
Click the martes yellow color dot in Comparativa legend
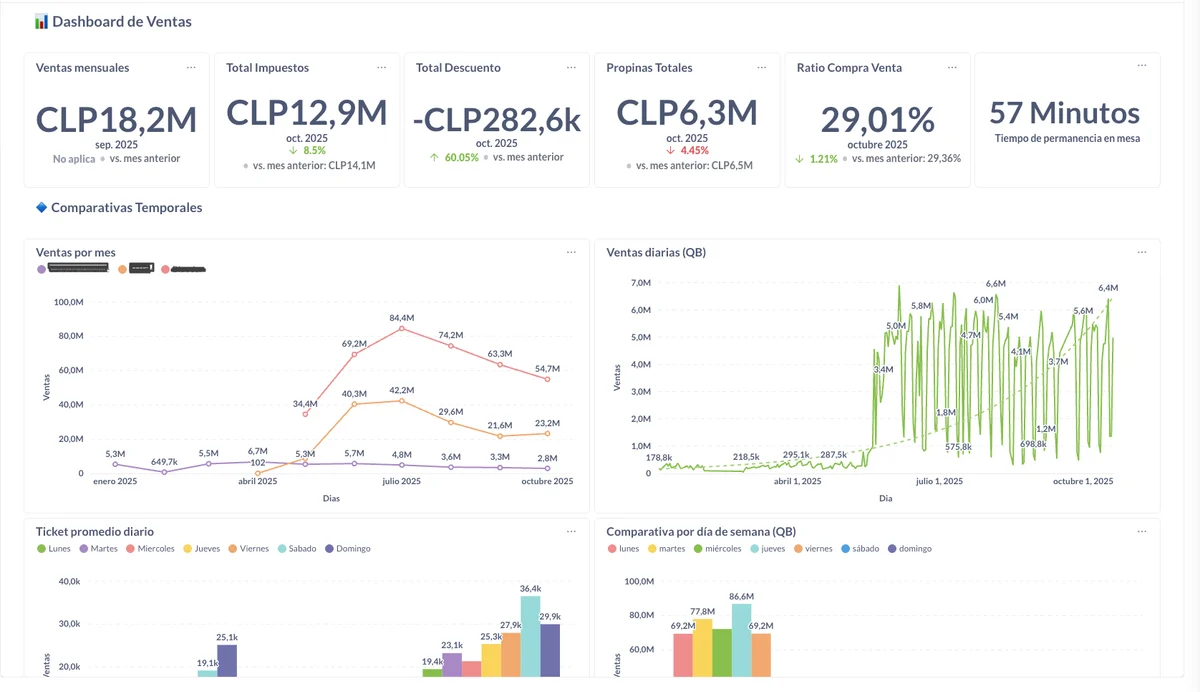[653, 549]
